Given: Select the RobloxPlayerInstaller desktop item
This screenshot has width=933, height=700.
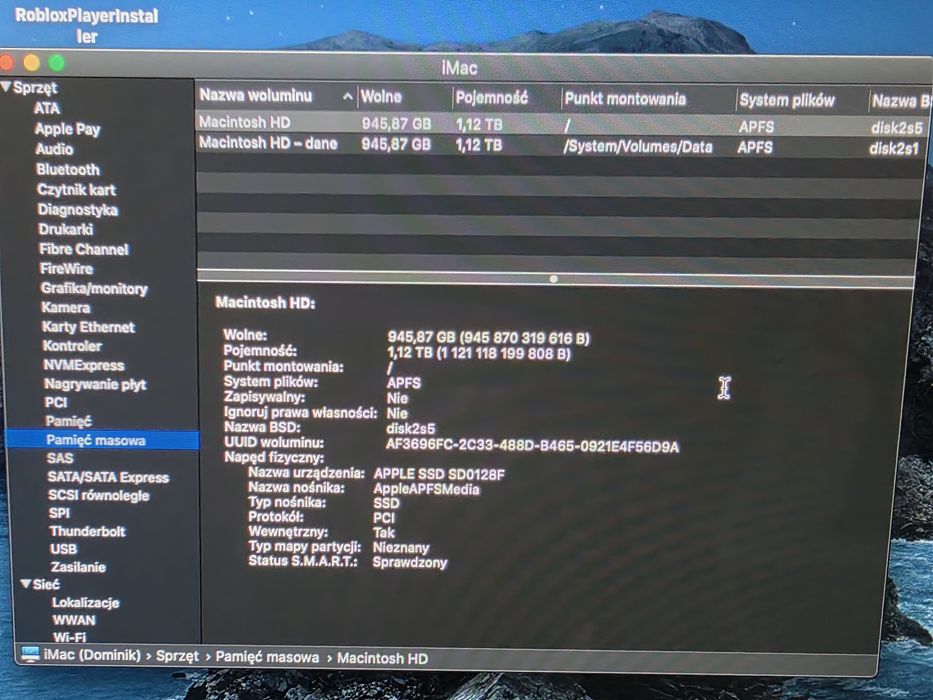Looking at the screenshot, I should click(86, 25).
